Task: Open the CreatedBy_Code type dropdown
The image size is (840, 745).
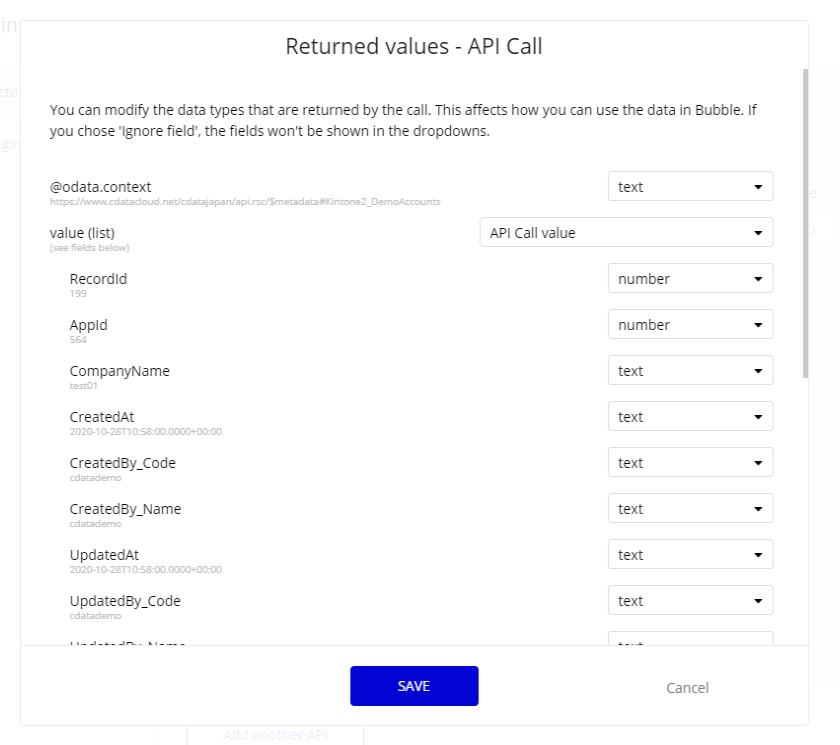Action: point(690,463)
